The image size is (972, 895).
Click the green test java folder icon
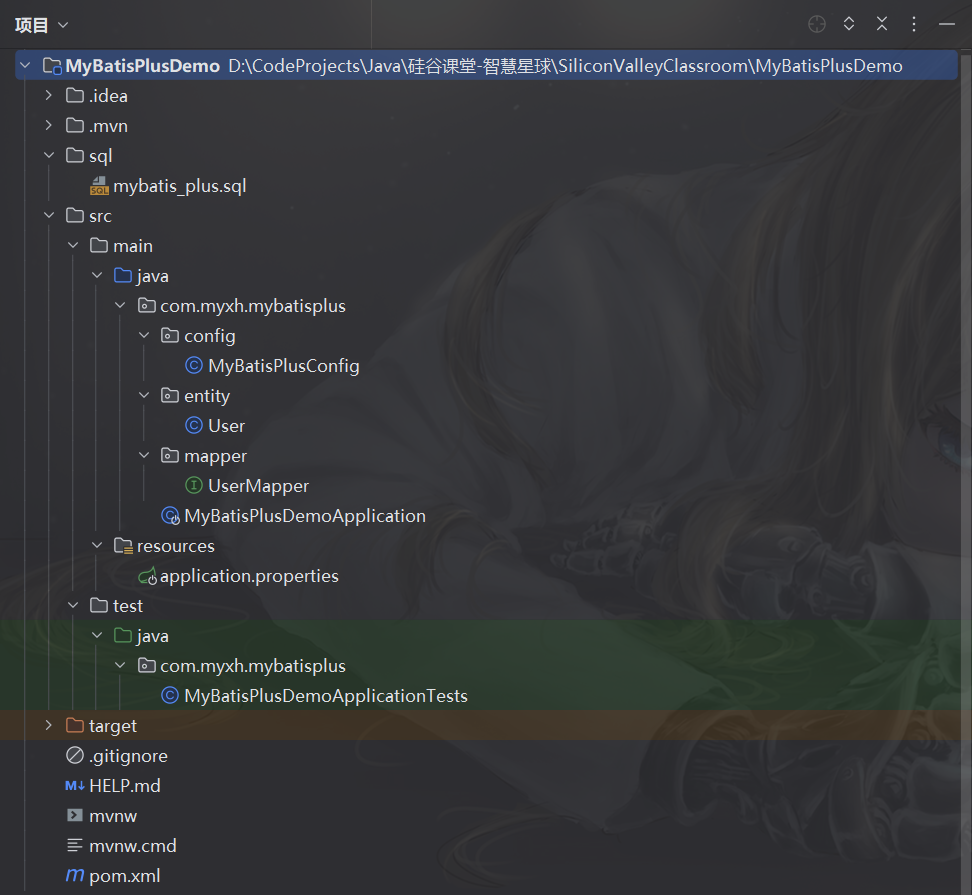123,635
